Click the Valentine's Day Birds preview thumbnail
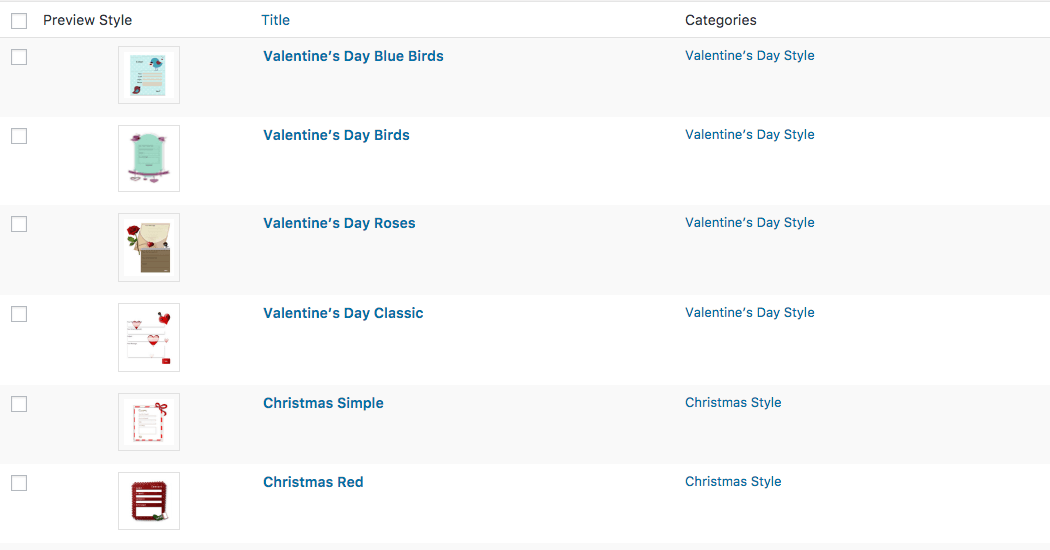Viewport: 1050px width, 550px height. point(148,159)
